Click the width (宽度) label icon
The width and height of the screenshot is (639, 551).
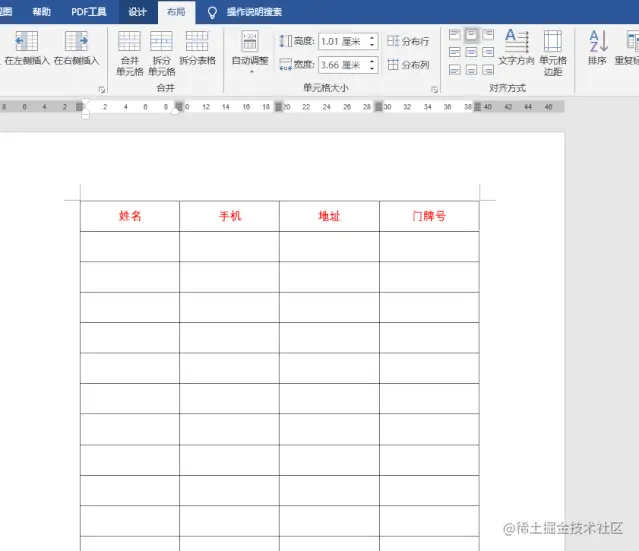pos(286,64)
